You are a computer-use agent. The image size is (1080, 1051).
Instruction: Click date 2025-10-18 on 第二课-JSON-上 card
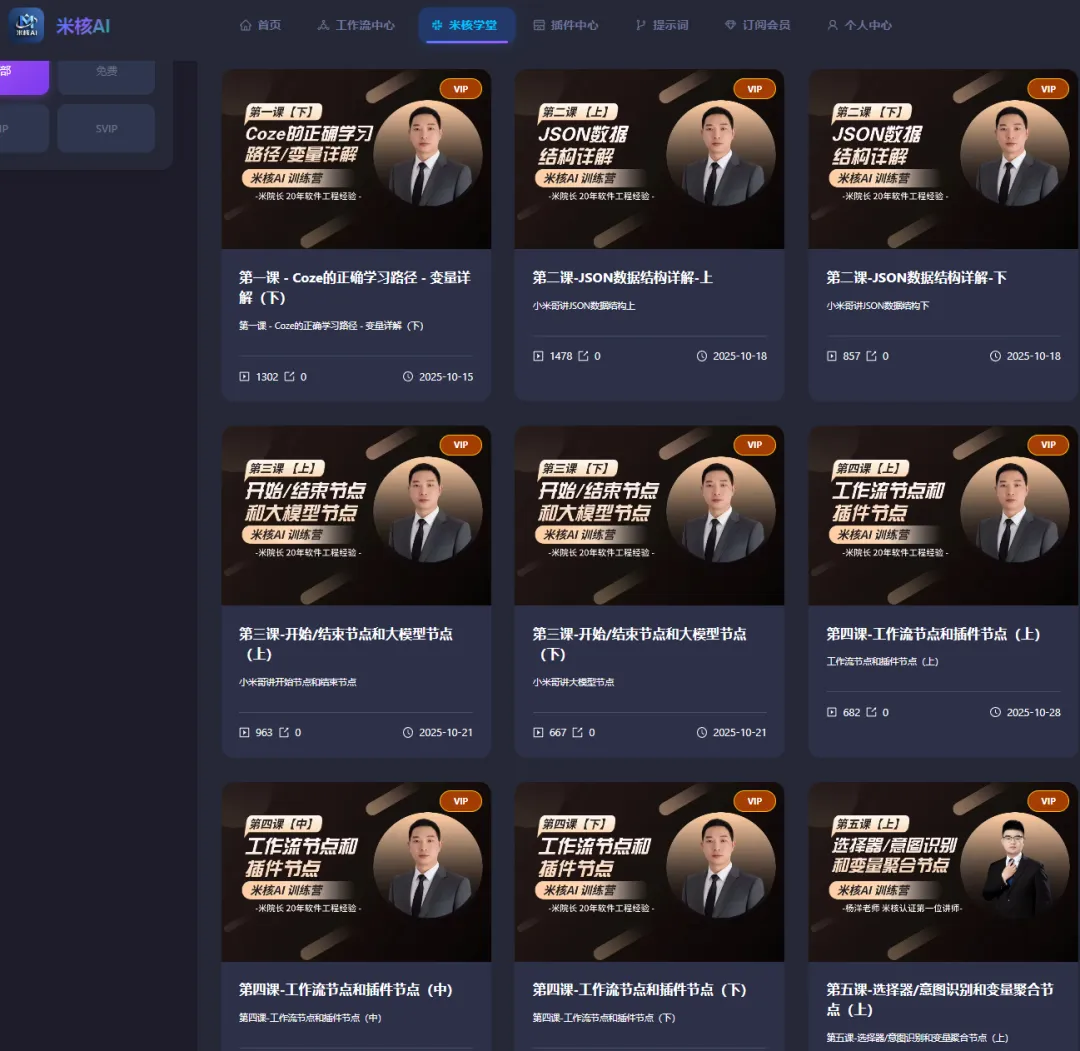pyautogui.click(x=740, y=356)
